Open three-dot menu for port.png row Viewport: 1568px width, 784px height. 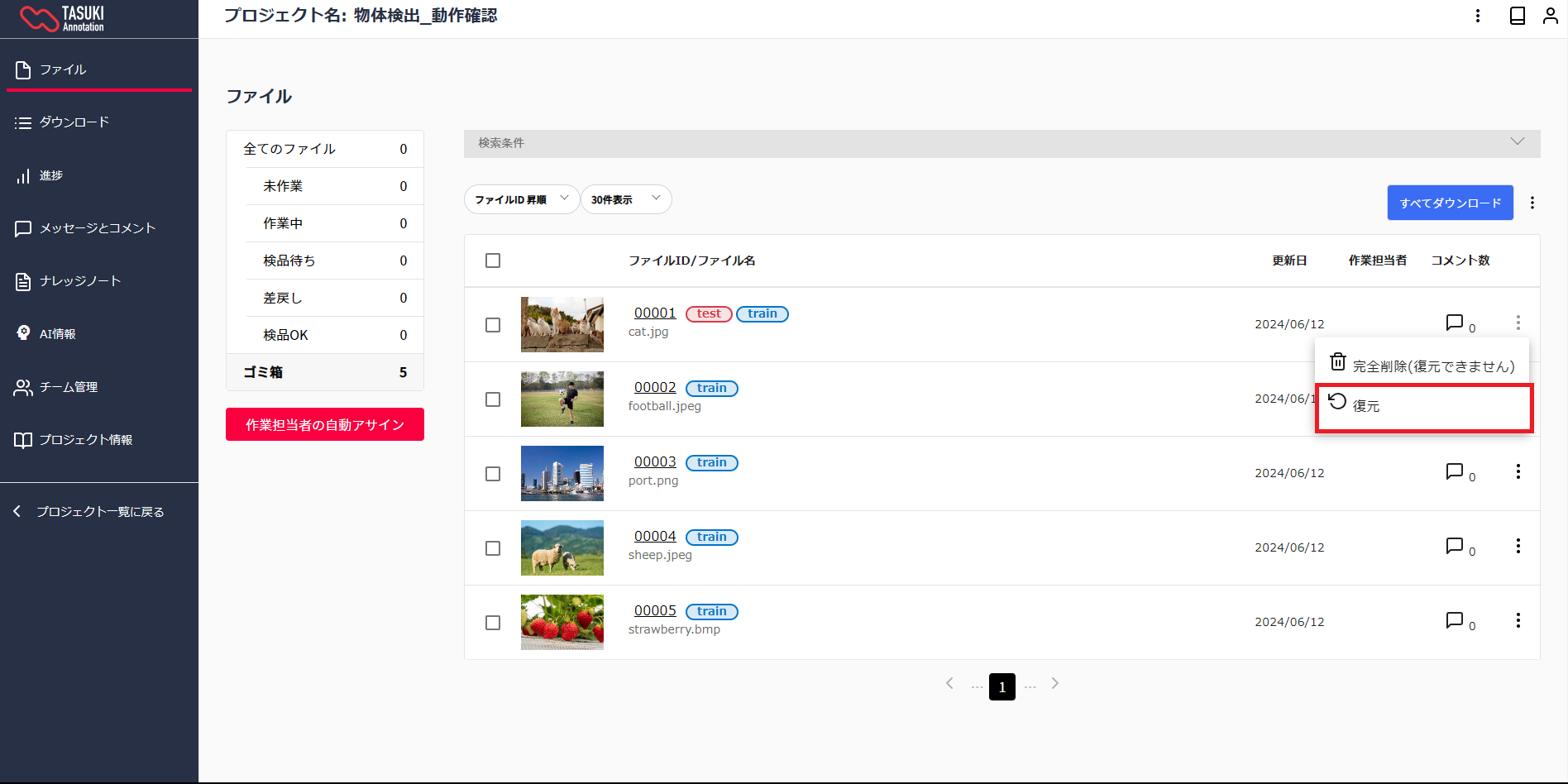(1518, 471)
